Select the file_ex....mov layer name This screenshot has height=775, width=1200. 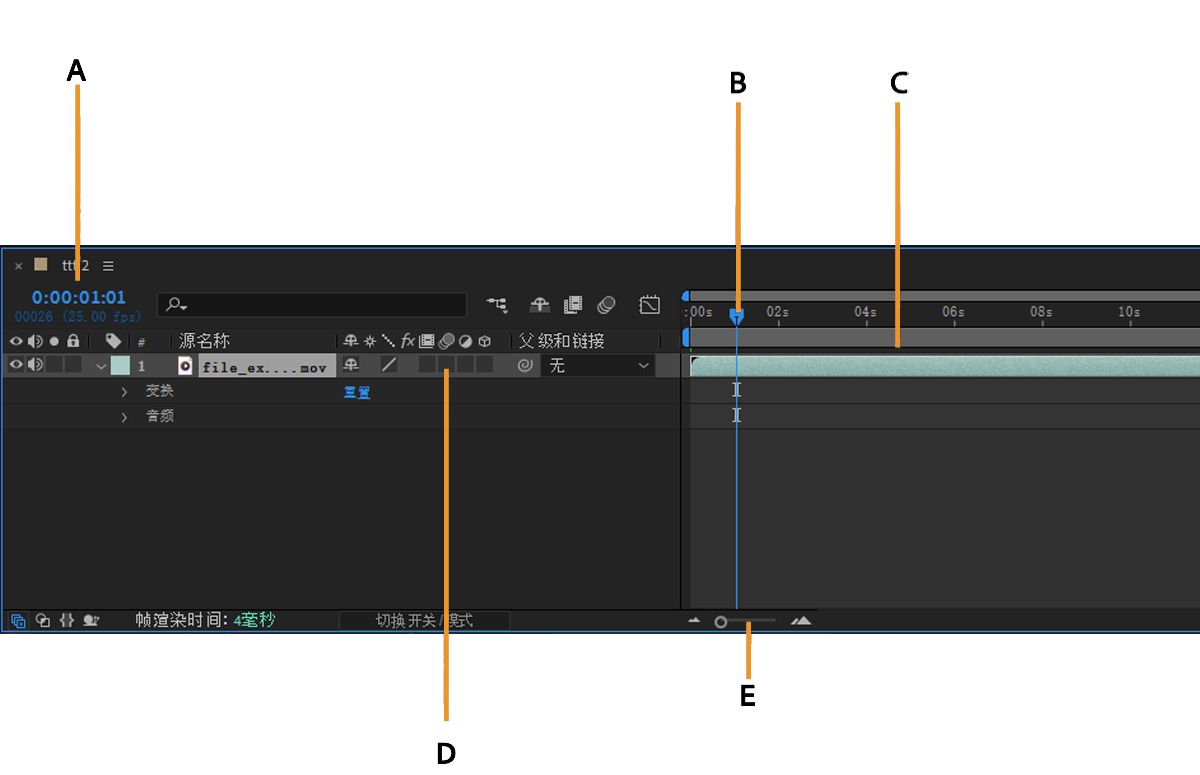[x=265, y=367]
